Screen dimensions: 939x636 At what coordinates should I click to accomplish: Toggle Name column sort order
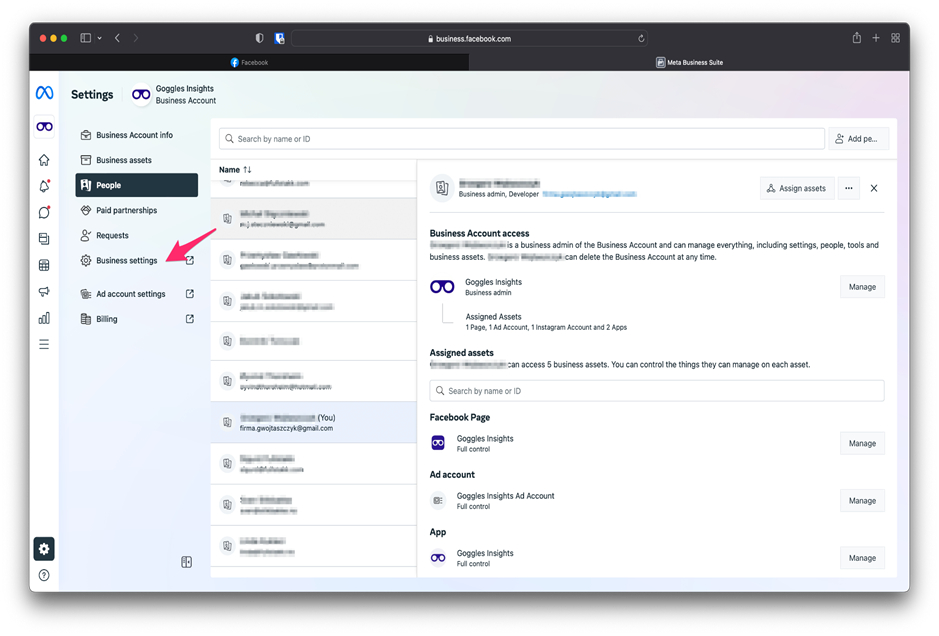tap(247, 170)
